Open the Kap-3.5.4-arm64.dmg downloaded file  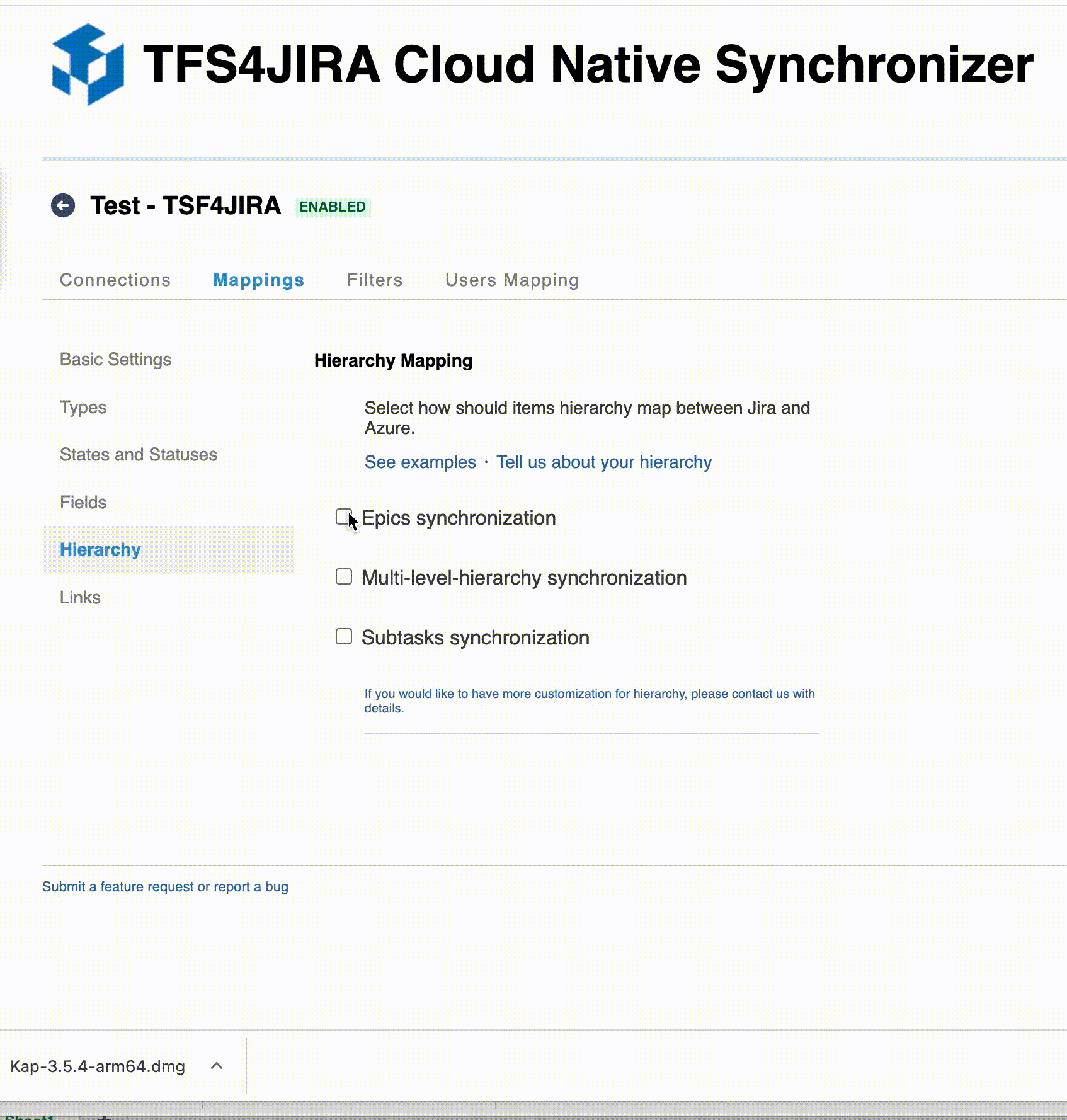click(98, 1066)
